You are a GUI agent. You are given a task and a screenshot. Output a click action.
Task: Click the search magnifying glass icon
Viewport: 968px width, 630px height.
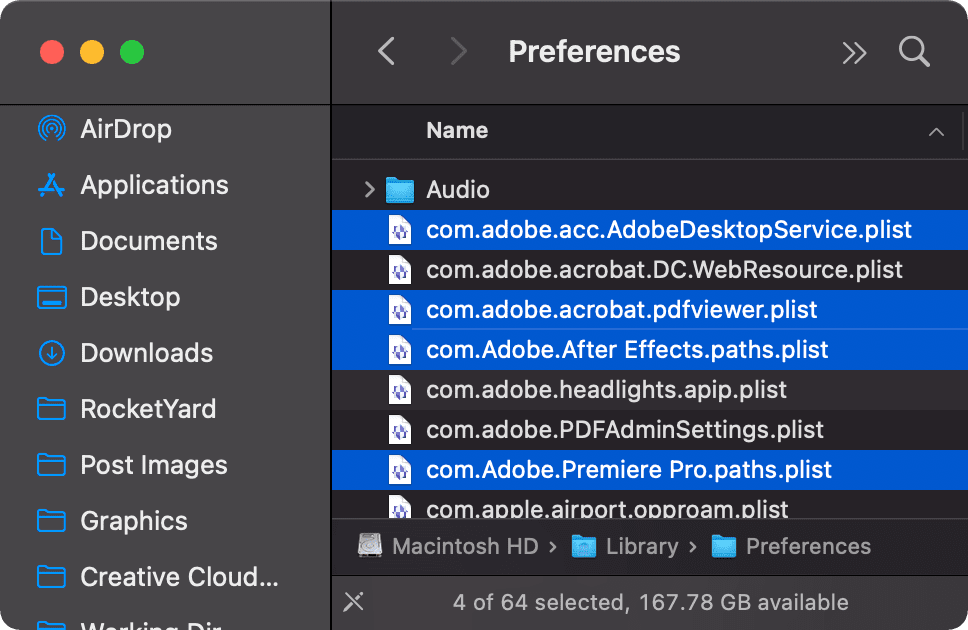[914, 52]
